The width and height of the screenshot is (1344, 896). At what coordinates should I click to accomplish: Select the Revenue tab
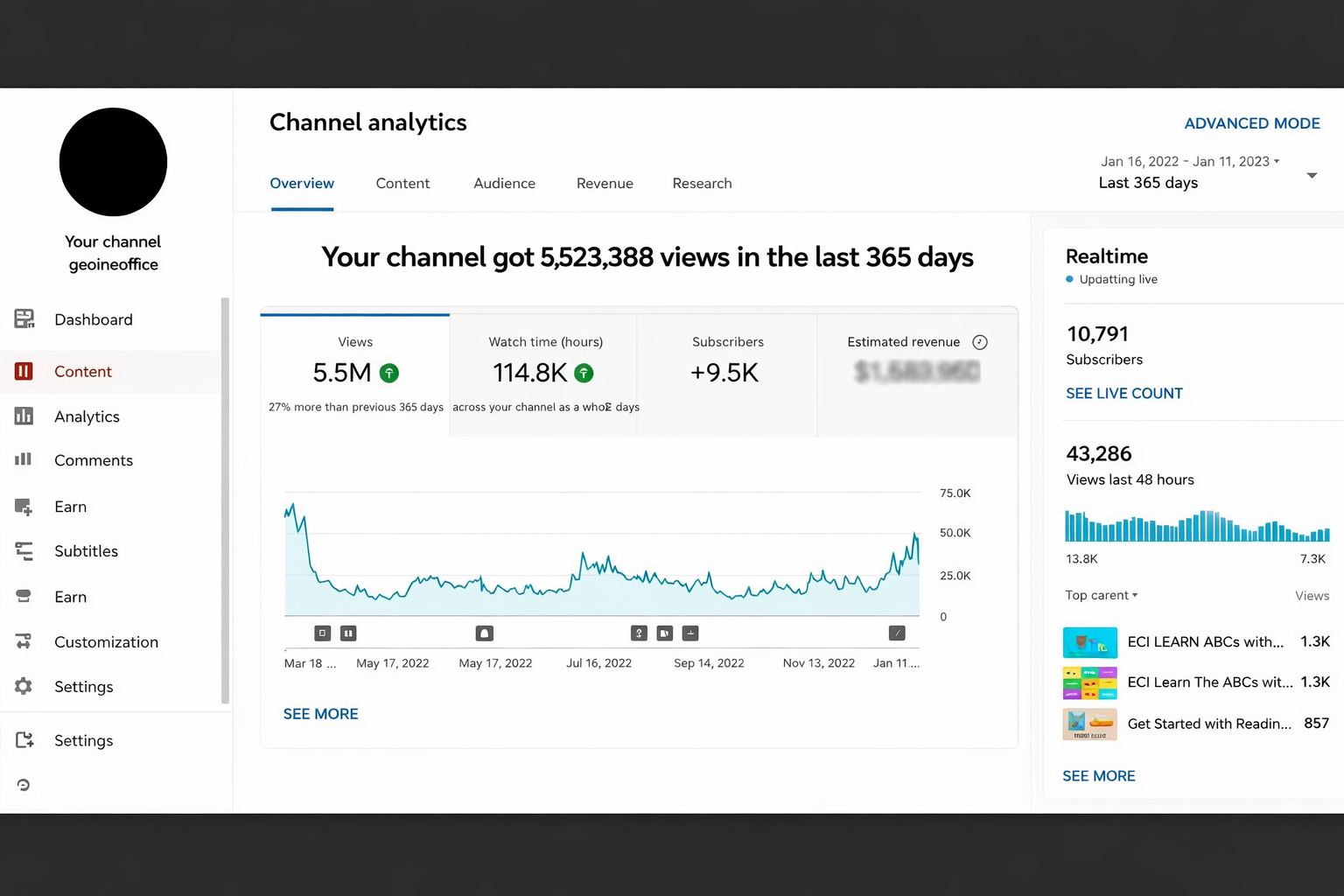coord(605,183)
